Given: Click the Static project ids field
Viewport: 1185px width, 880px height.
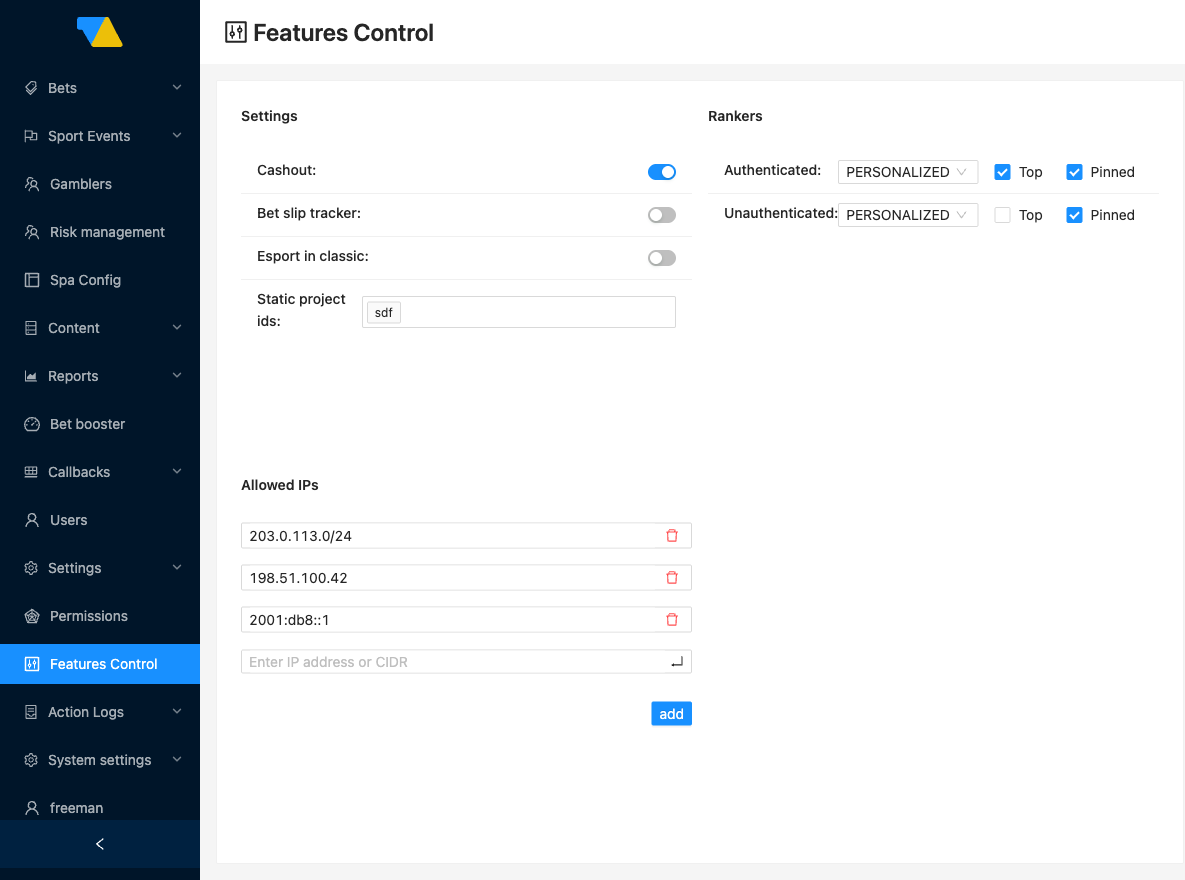Looking at the screenshot, I should 518,312.
